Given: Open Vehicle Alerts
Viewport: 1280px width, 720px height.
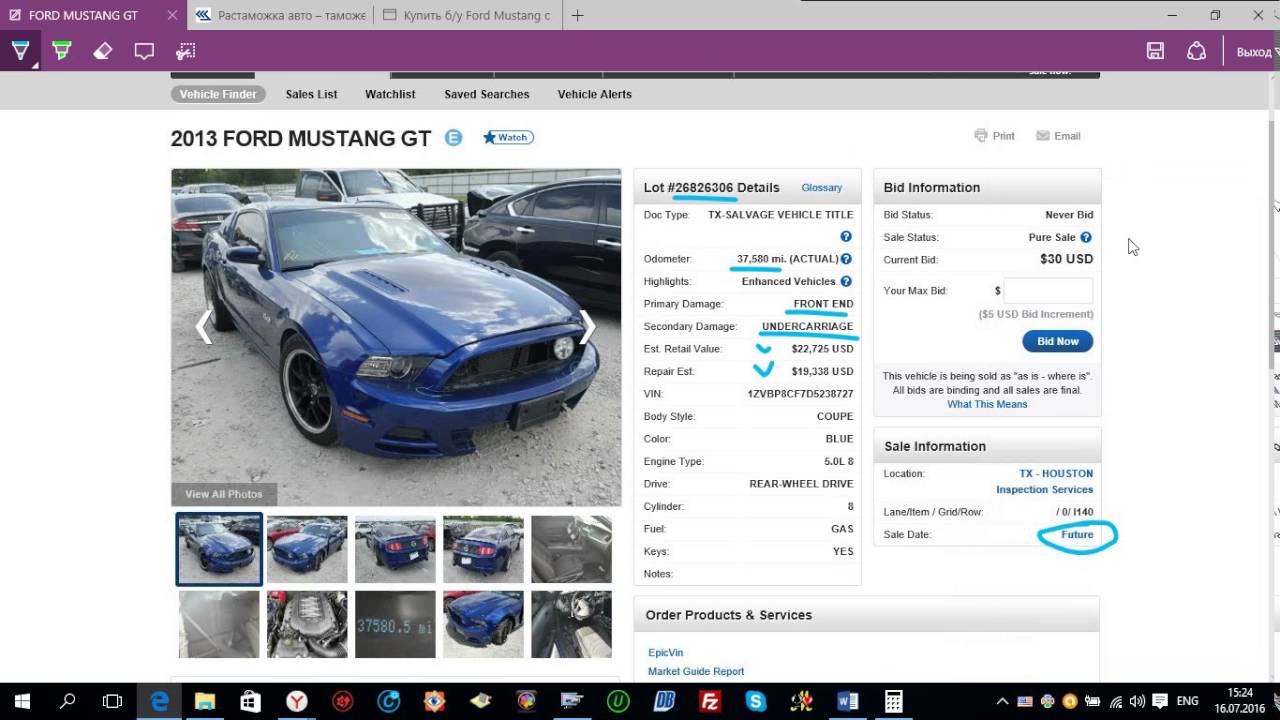Looking at the screenshot, I should (594, 94).
